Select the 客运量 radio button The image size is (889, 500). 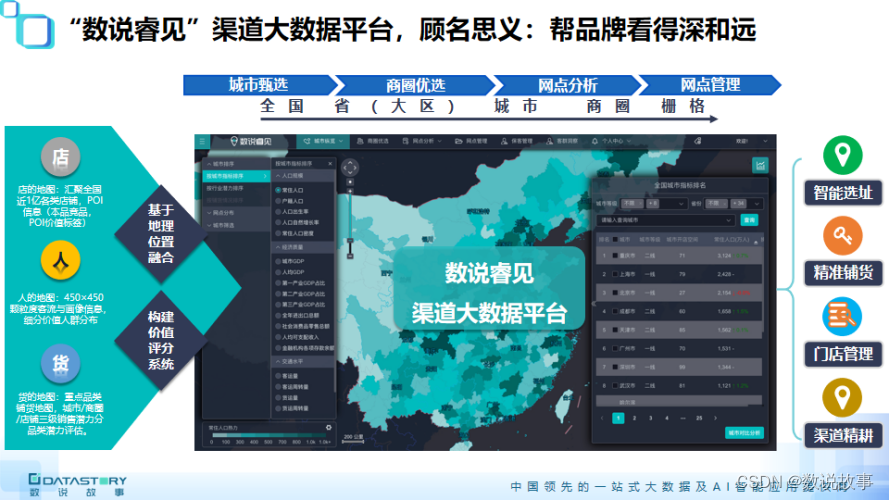(278, 376)
